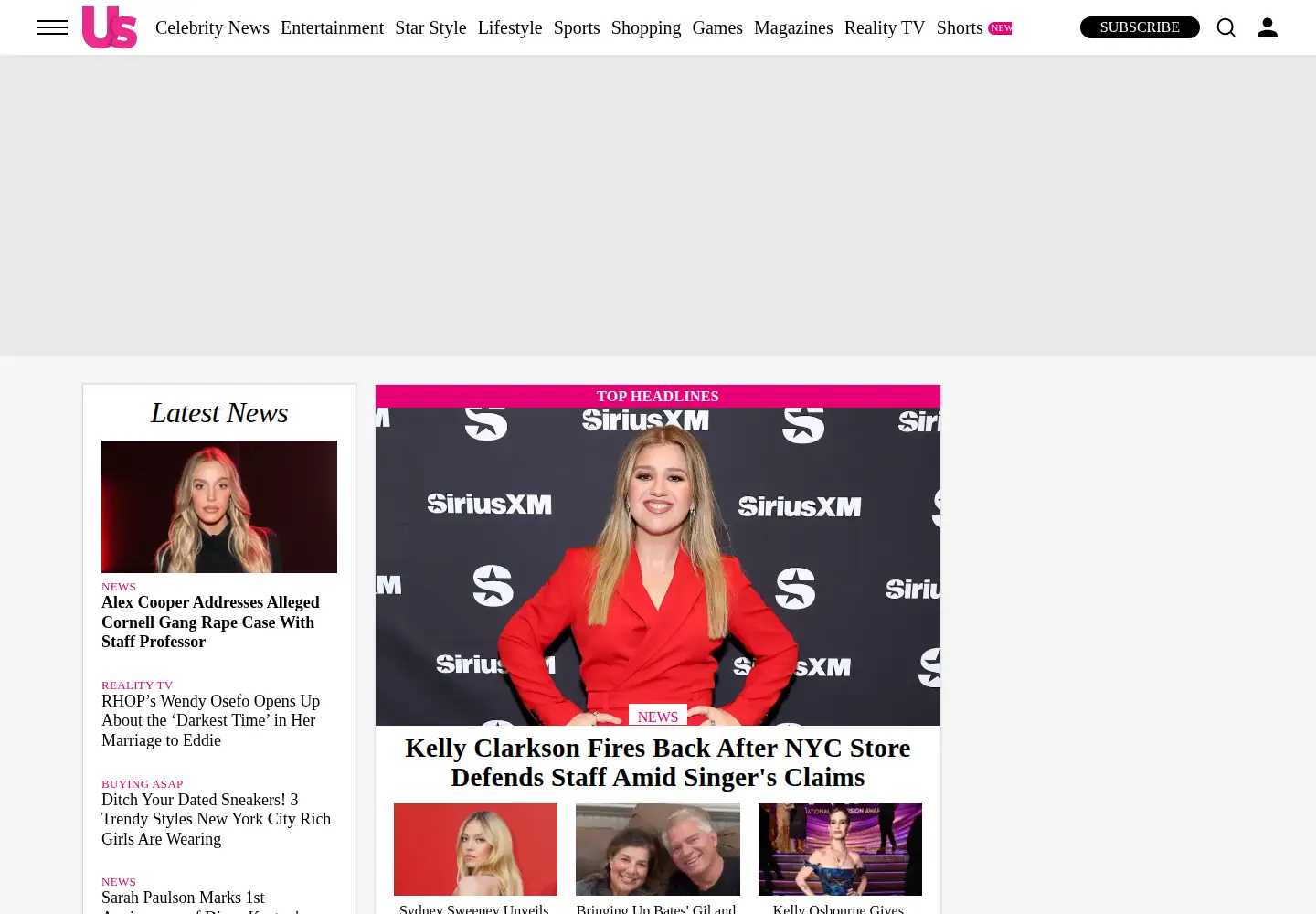This screenshot has width=1316, height=914.
Task: Click the BUYING ASAP category label
Action: [142, 783]
